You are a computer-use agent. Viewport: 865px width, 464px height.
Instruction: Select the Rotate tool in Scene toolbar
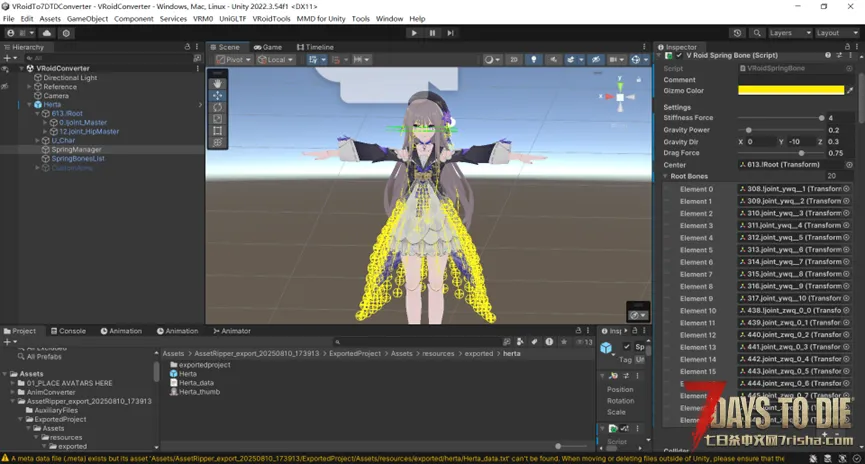tap(217, 107)
